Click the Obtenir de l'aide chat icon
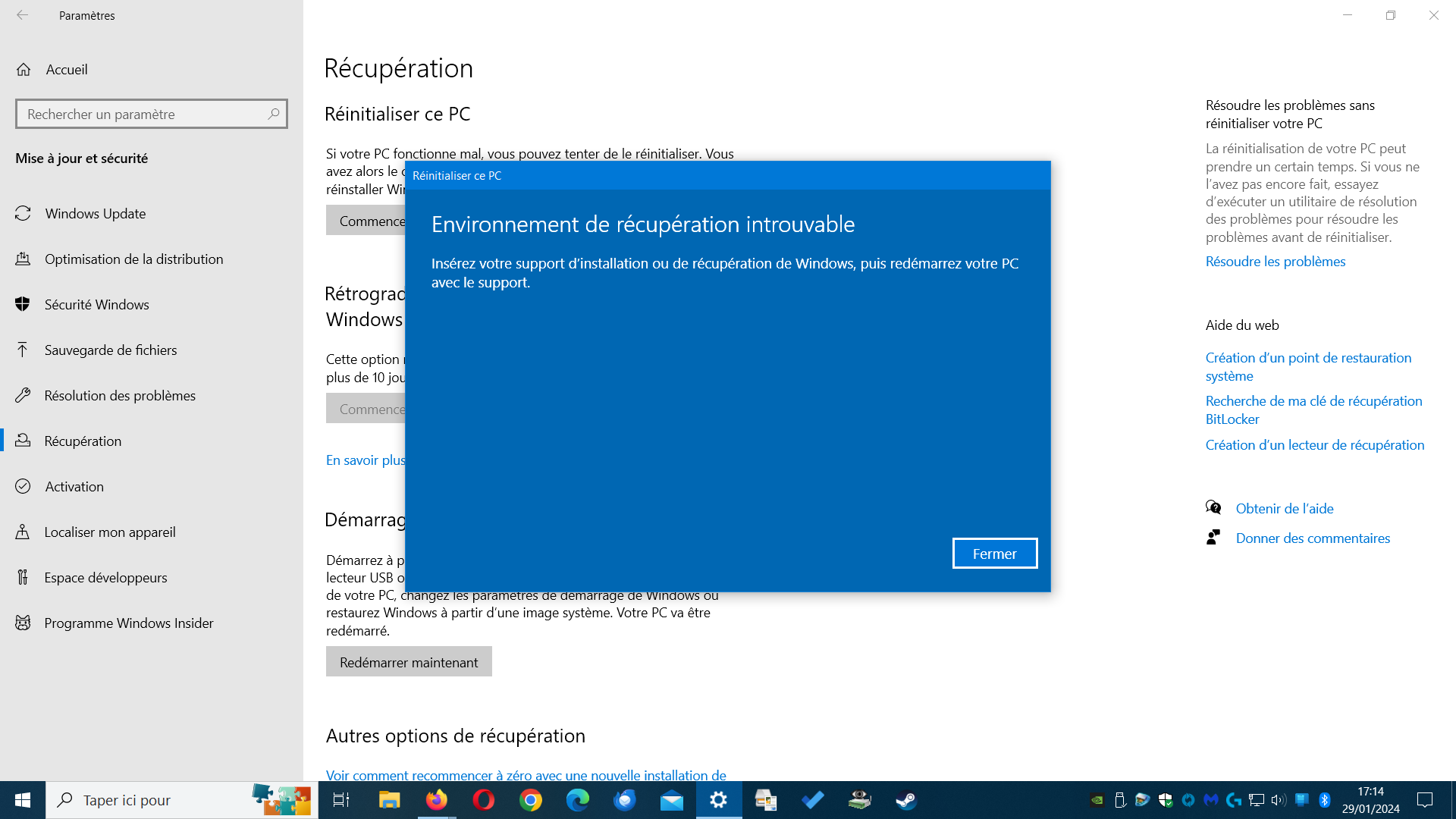Screen dimensions: 1456x819 point(1213,507)
